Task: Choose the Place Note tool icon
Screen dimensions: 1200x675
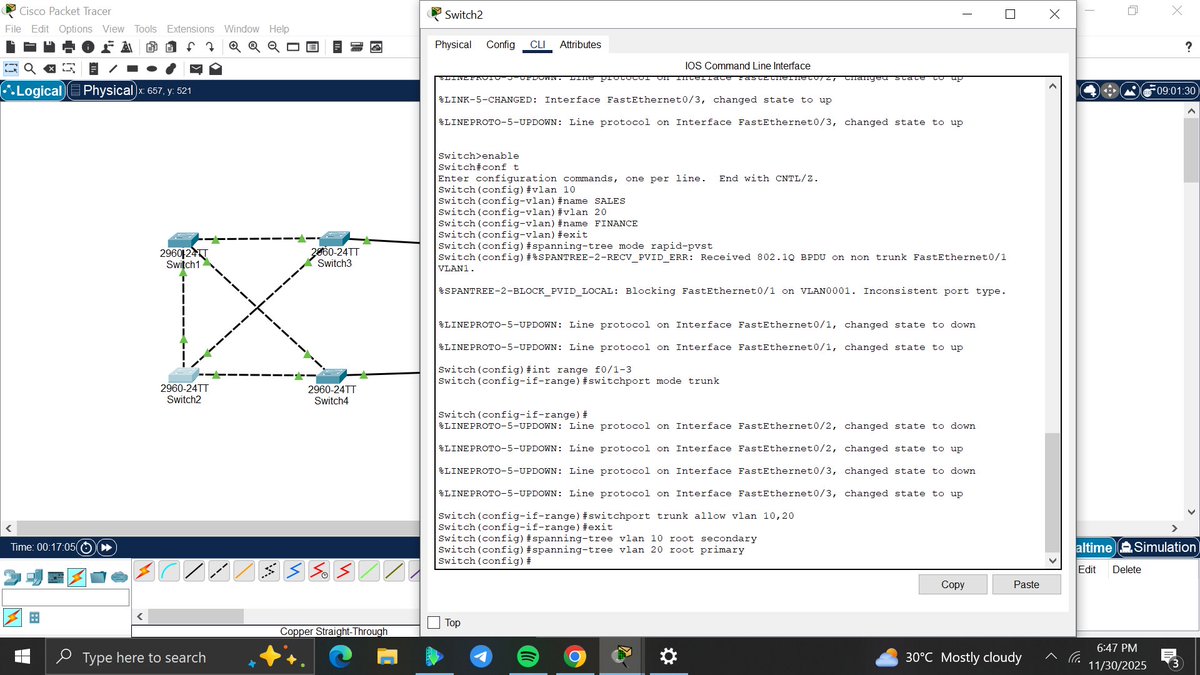Action: click(93, 69)
